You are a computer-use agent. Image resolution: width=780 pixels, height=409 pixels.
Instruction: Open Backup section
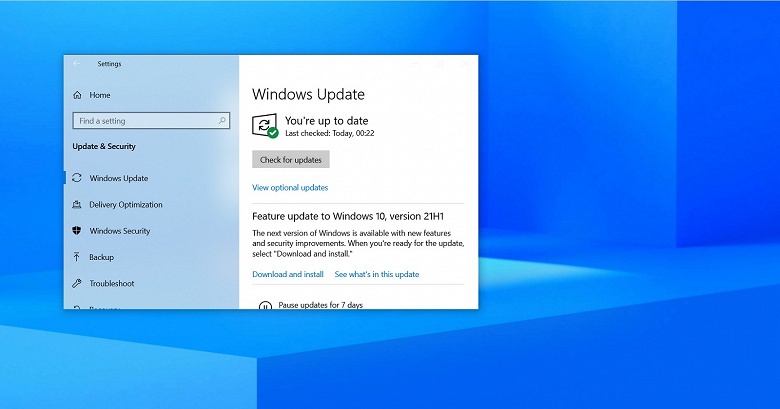(x=101, y=257)
